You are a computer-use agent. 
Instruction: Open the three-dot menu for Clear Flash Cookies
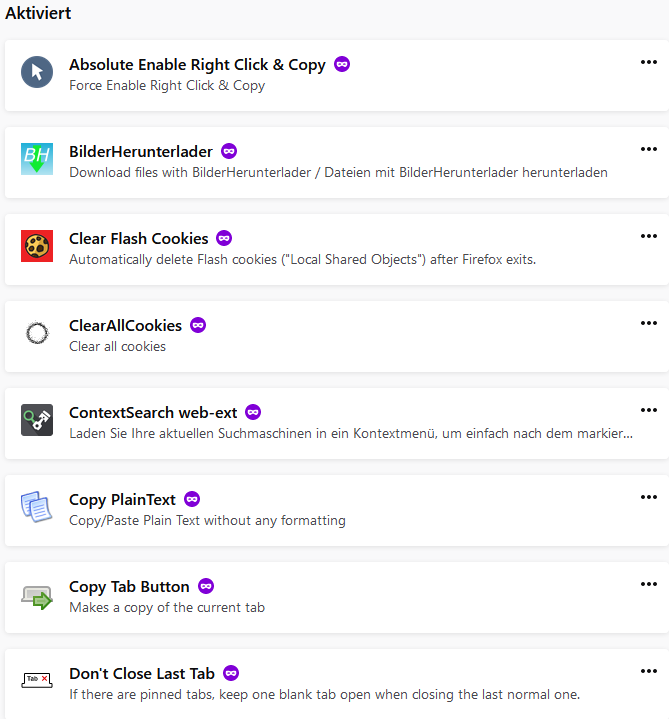tap(649, 236)
